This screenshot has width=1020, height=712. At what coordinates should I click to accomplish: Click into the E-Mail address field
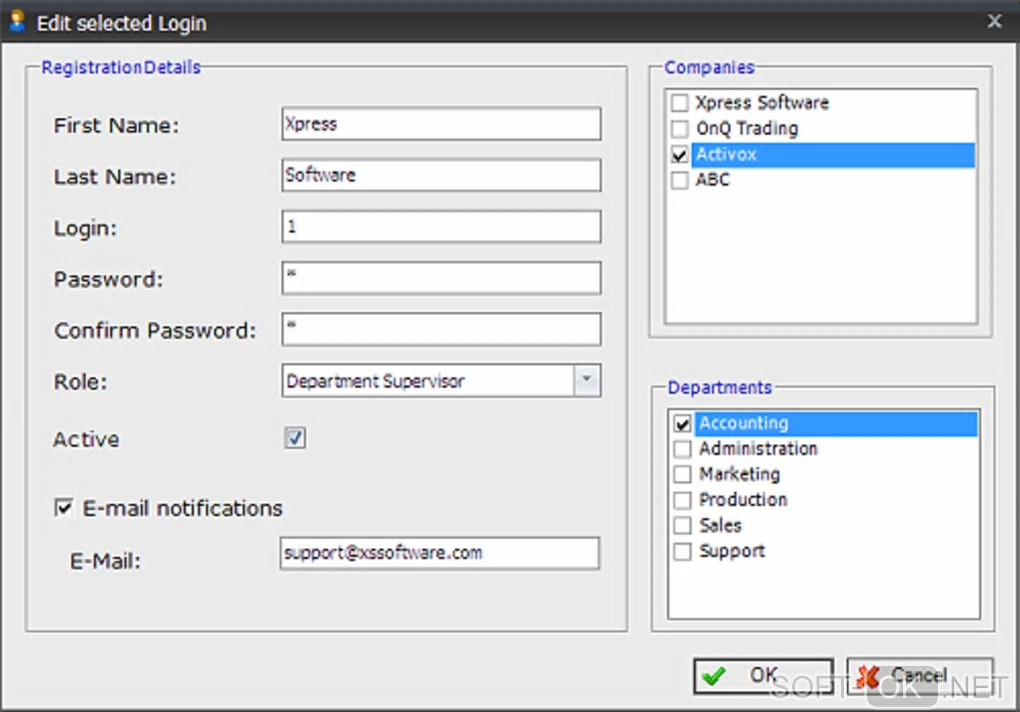point(440,553)
